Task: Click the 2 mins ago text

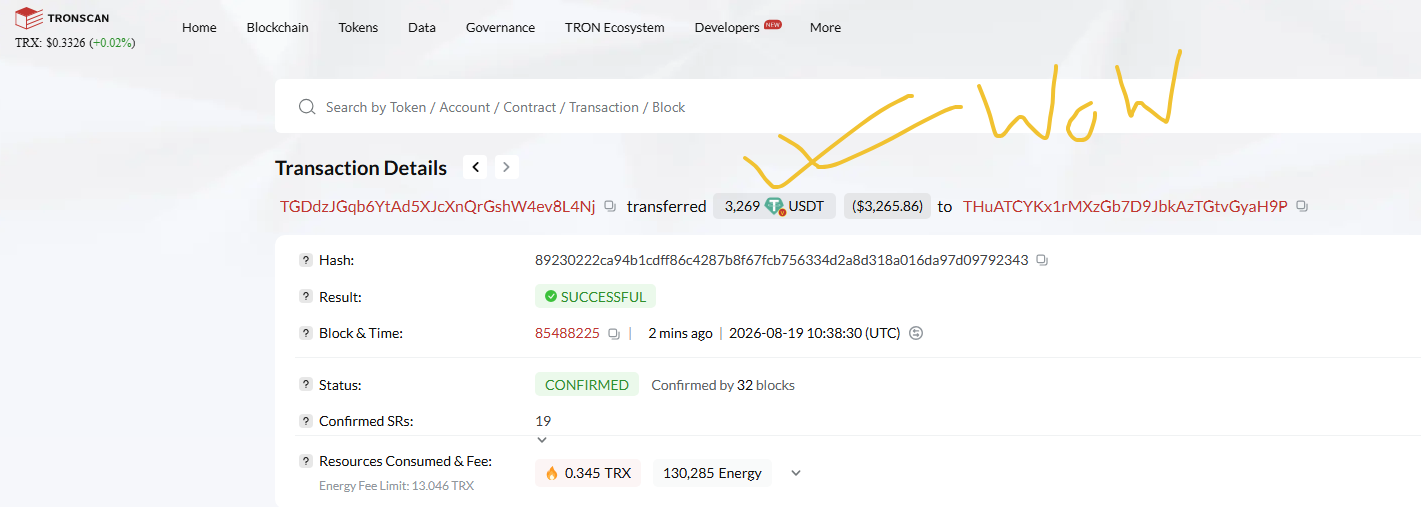Action: [680, 333]
